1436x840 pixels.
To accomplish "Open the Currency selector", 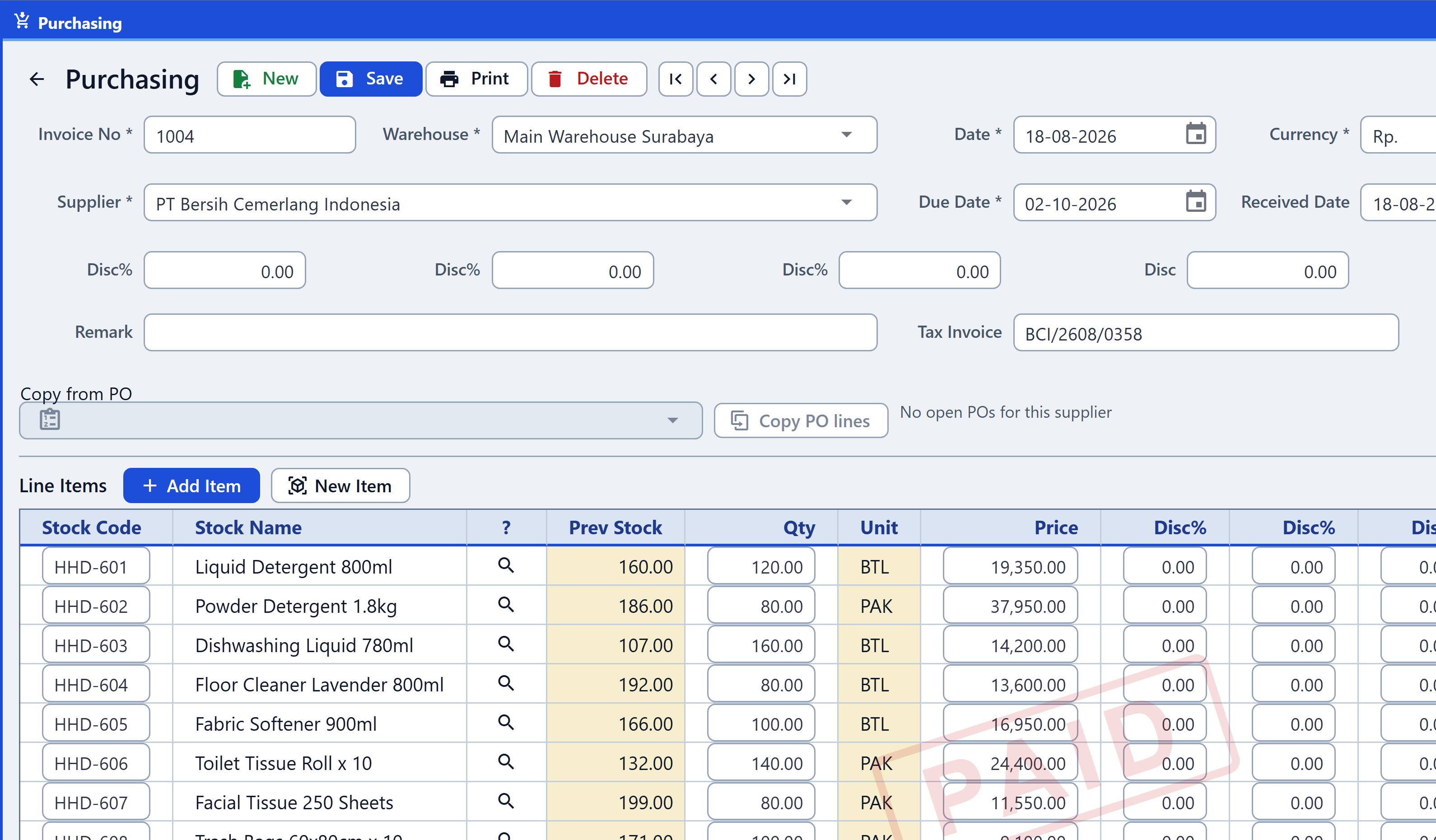I will click(1398, 135).
